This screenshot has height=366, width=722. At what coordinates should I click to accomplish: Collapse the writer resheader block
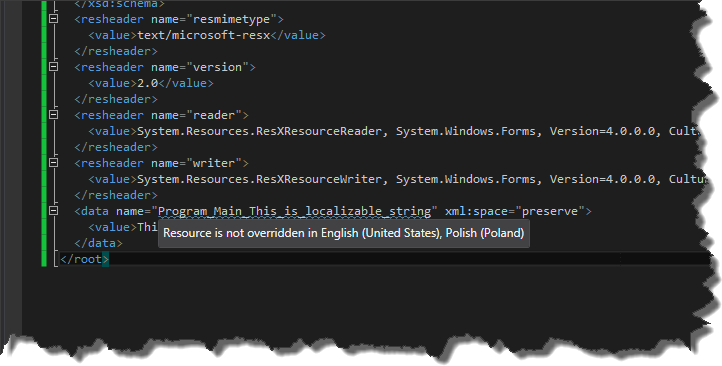click(x=53, y=163)
